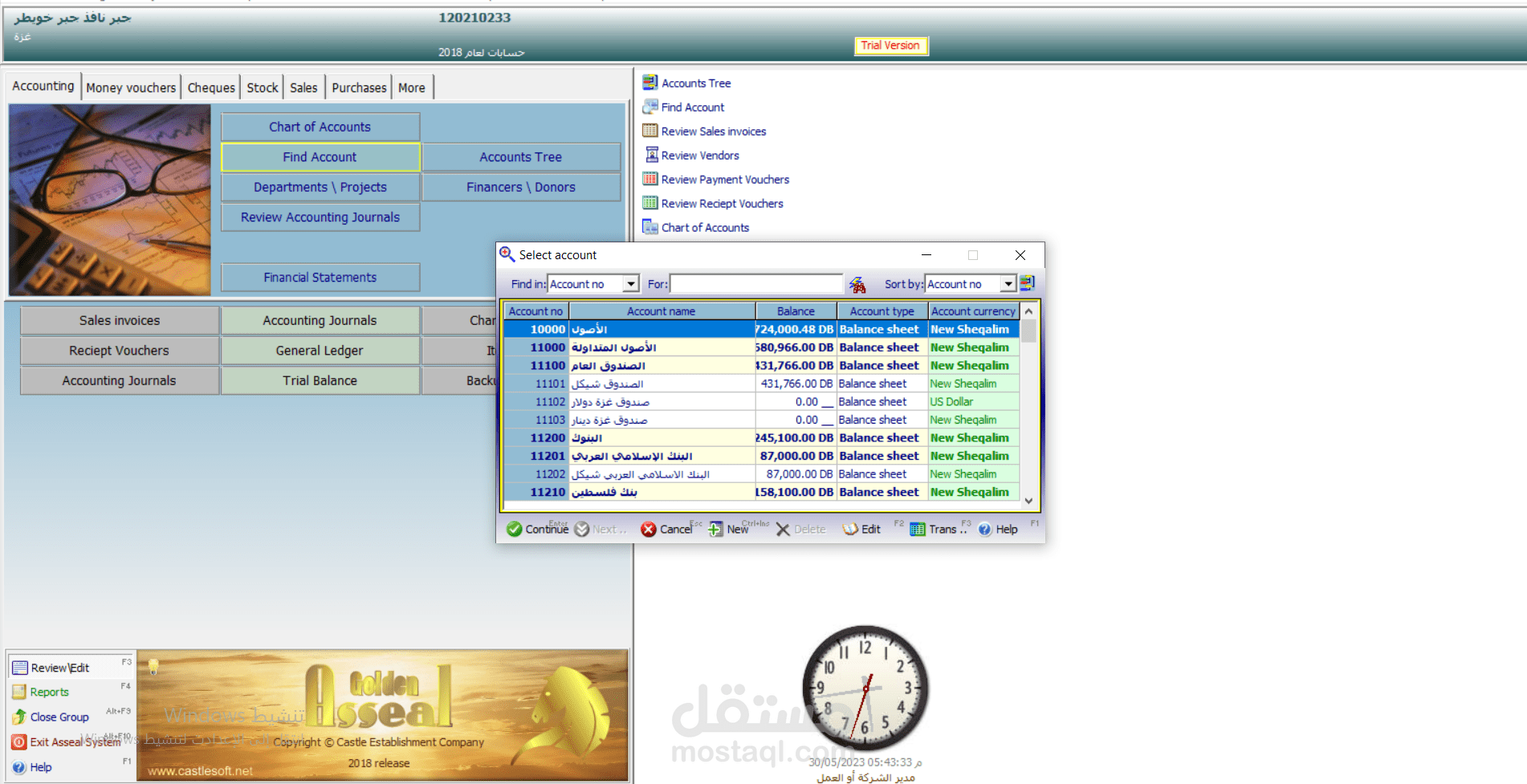Open Accounts Tree shortcut icon
Image resolution: width=1527 pixels, height=784 pixels.
pos(650,83)
